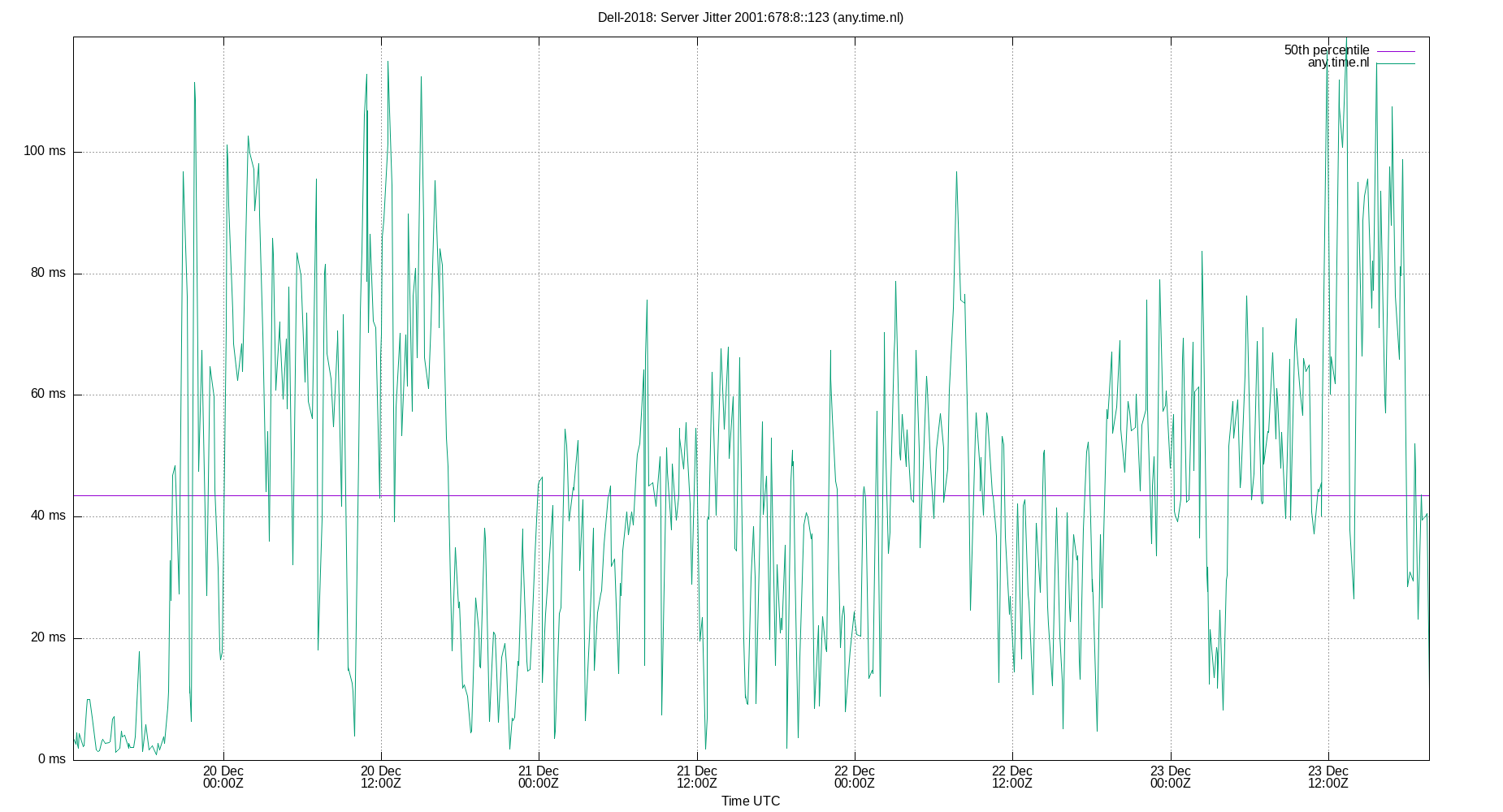Screen dimensions: 1503x812
Task: Click the 'Time UTC' axis label
Action: pos(750,801)
